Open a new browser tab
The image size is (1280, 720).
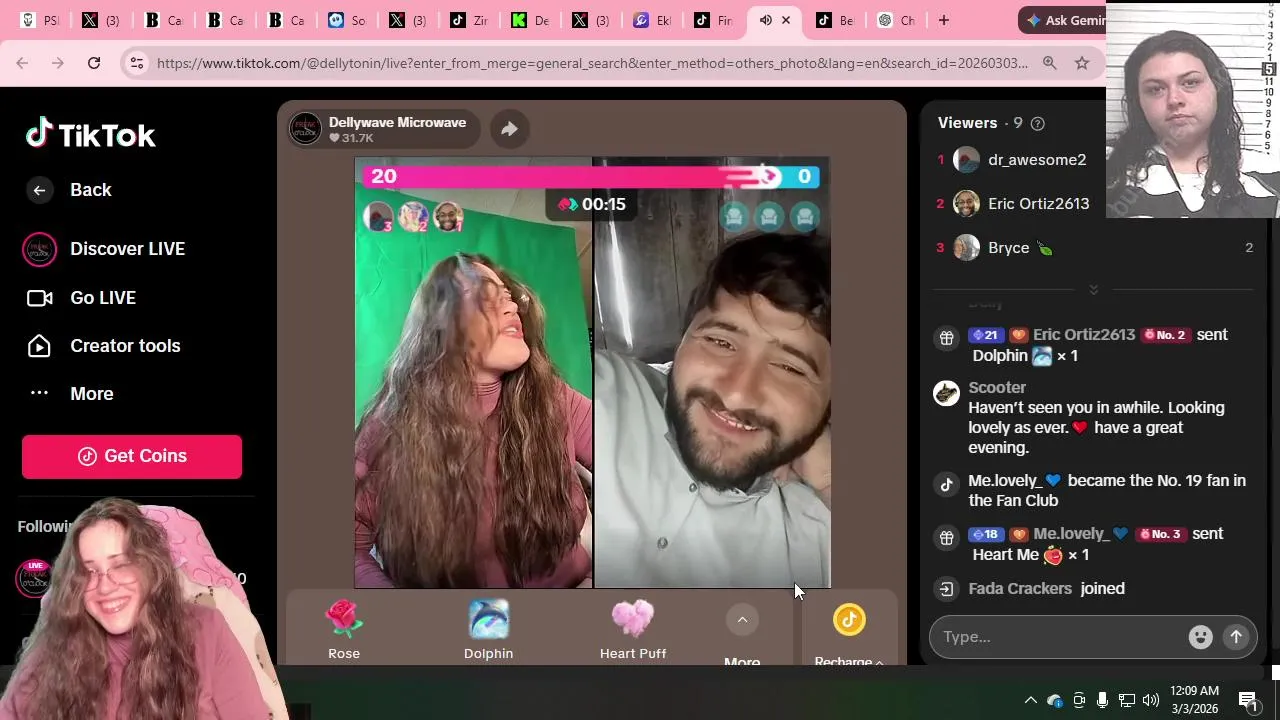(x=943, y=20)
